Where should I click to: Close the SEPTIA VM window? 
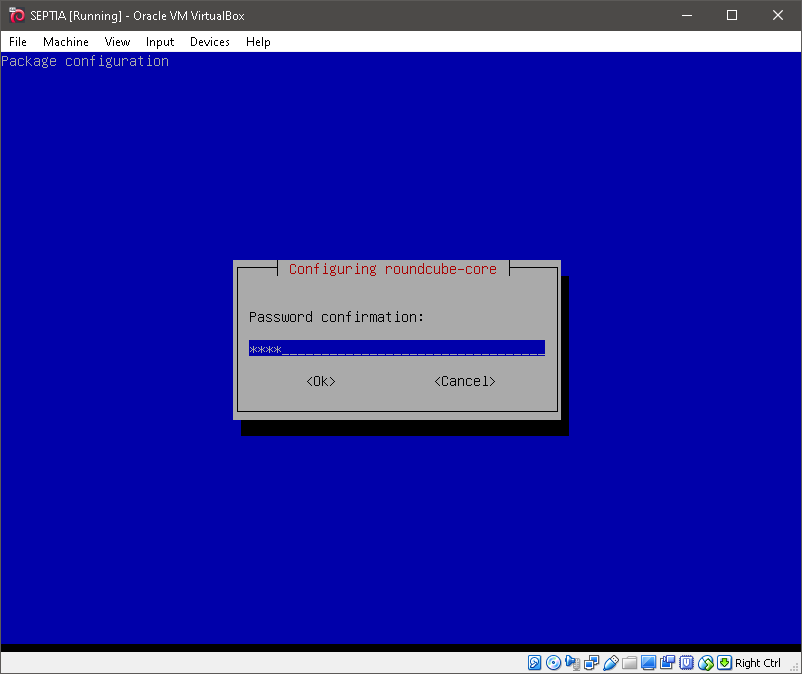tap(777, 15)
